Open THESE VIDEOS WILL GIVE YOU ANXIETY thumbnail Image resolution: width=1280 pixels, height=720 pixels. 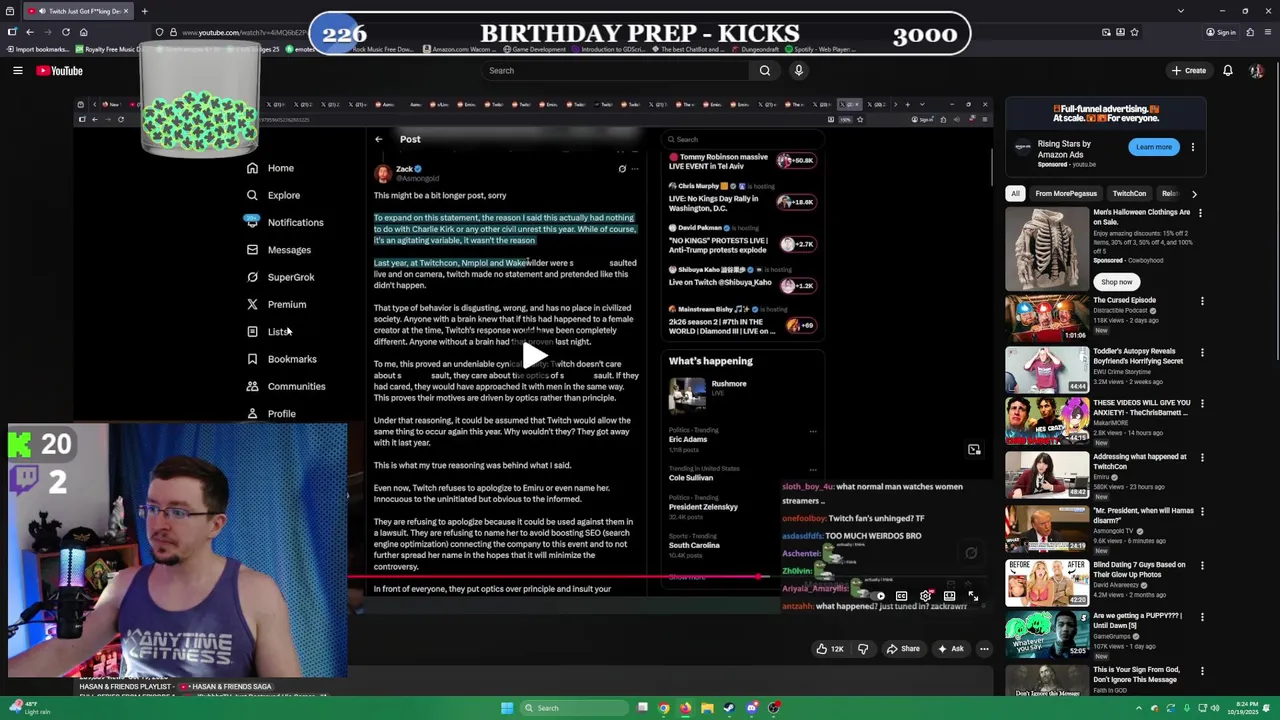[x=1047, y=420]
